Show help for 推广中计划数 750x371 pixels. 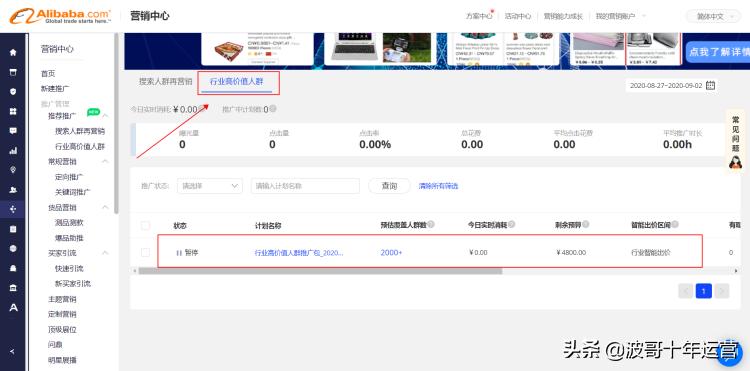click(x=273, y=109)
